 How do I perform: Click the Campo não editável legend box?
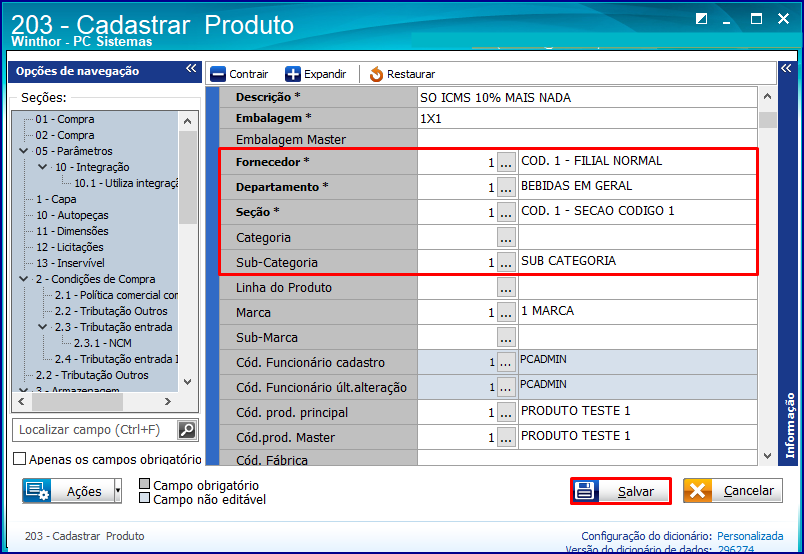[145, 498]
